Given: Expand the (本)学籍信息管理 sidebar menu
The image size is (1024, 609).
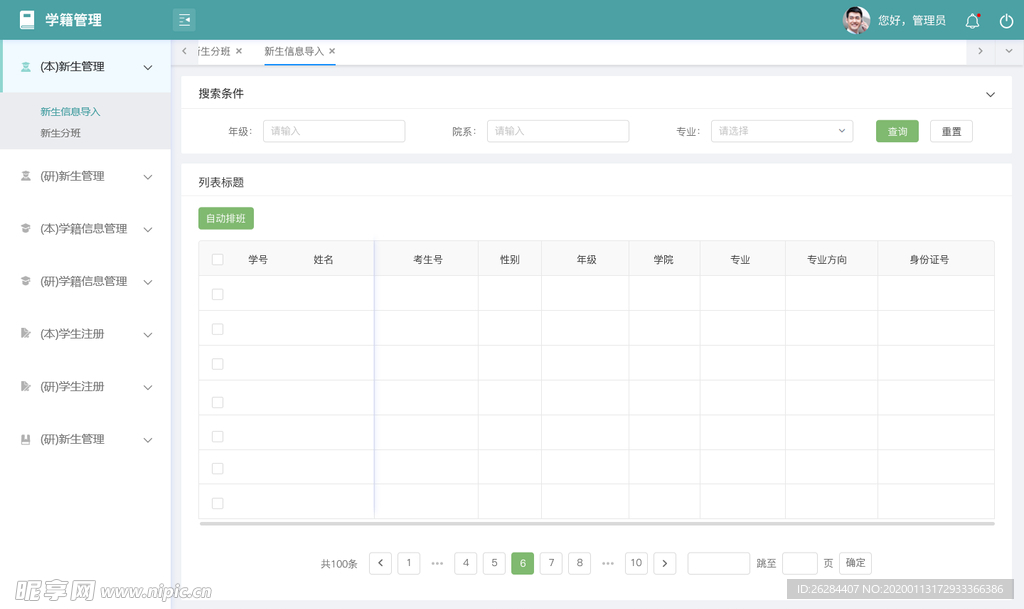Looking at the screenshot, I should click(86, 229).
